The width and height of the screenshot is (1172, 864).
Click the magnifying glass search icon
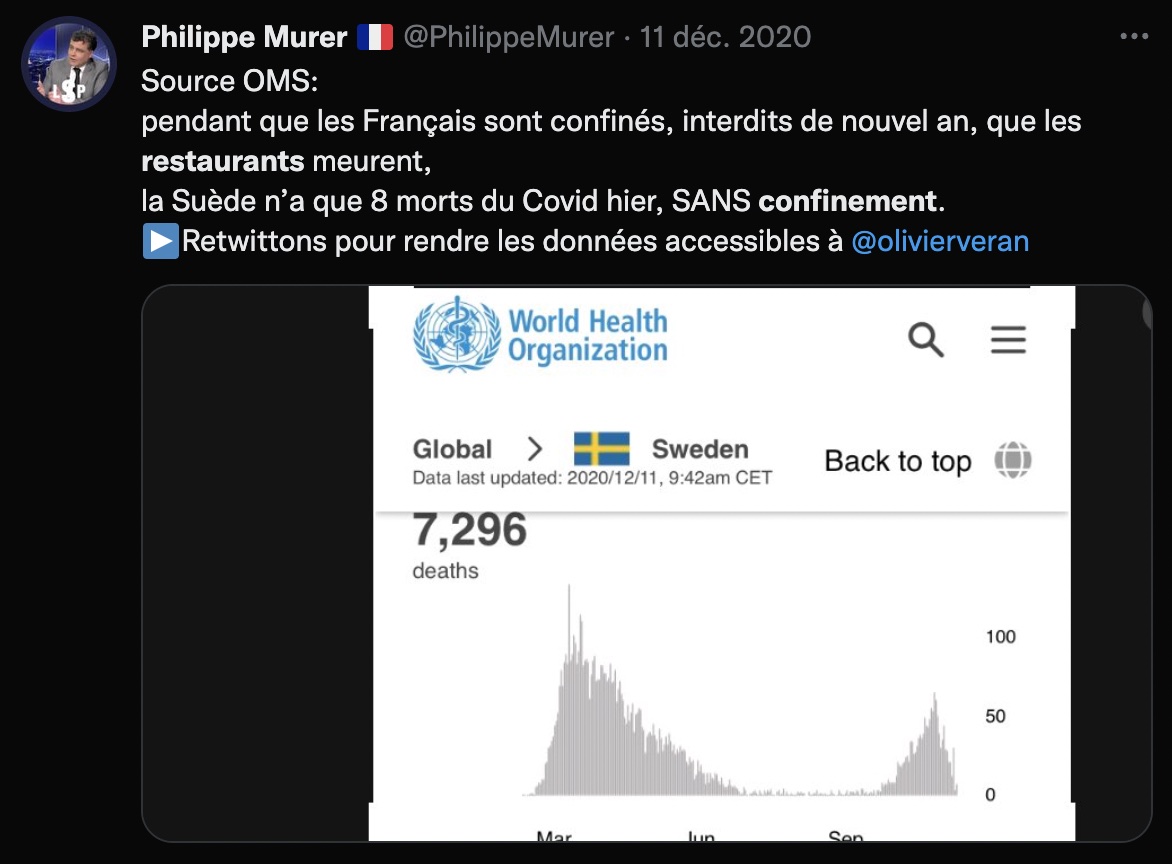926,340
